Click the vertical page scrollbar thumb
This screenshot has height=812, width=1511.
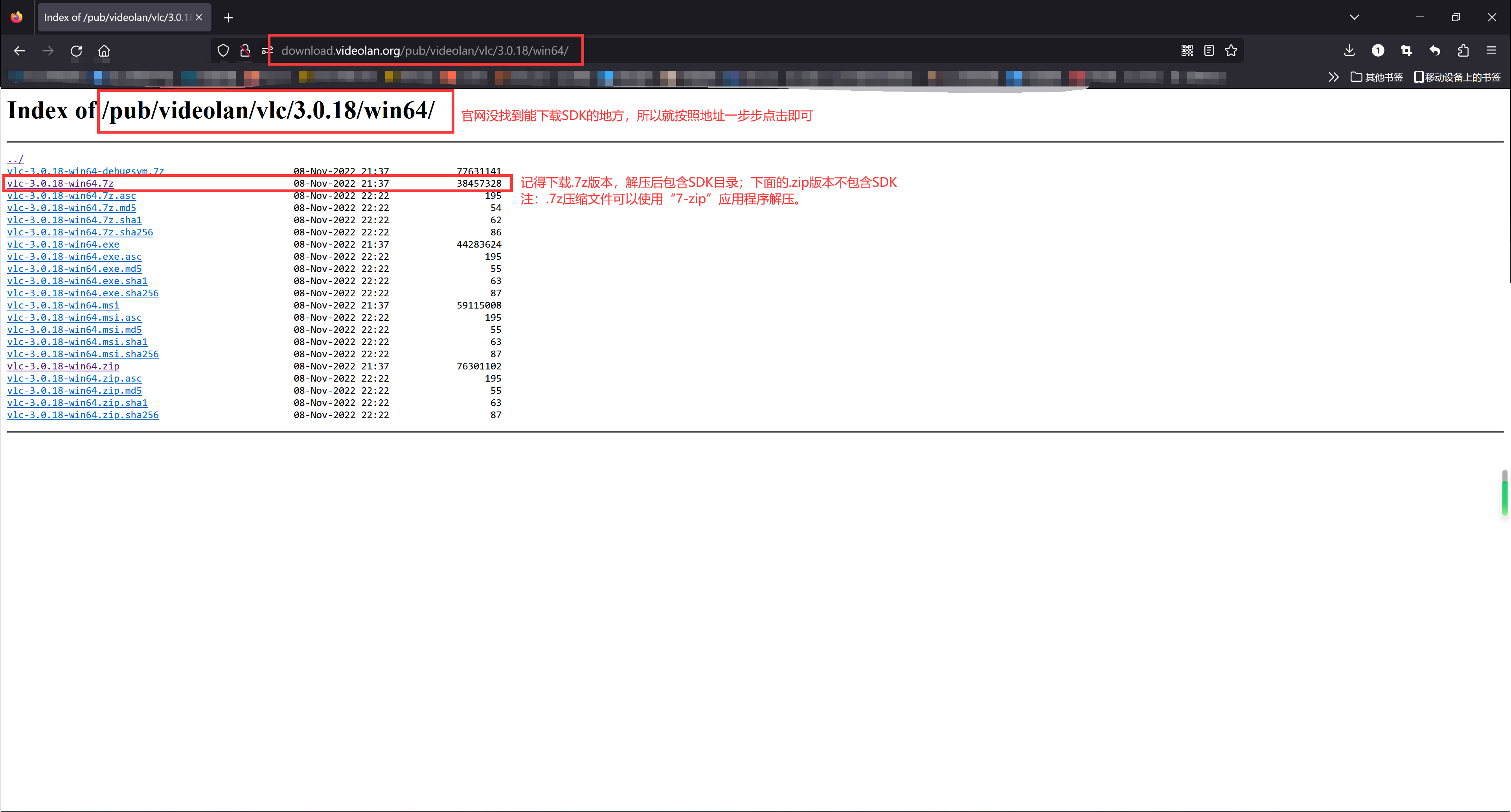(x=1505, y=493)
